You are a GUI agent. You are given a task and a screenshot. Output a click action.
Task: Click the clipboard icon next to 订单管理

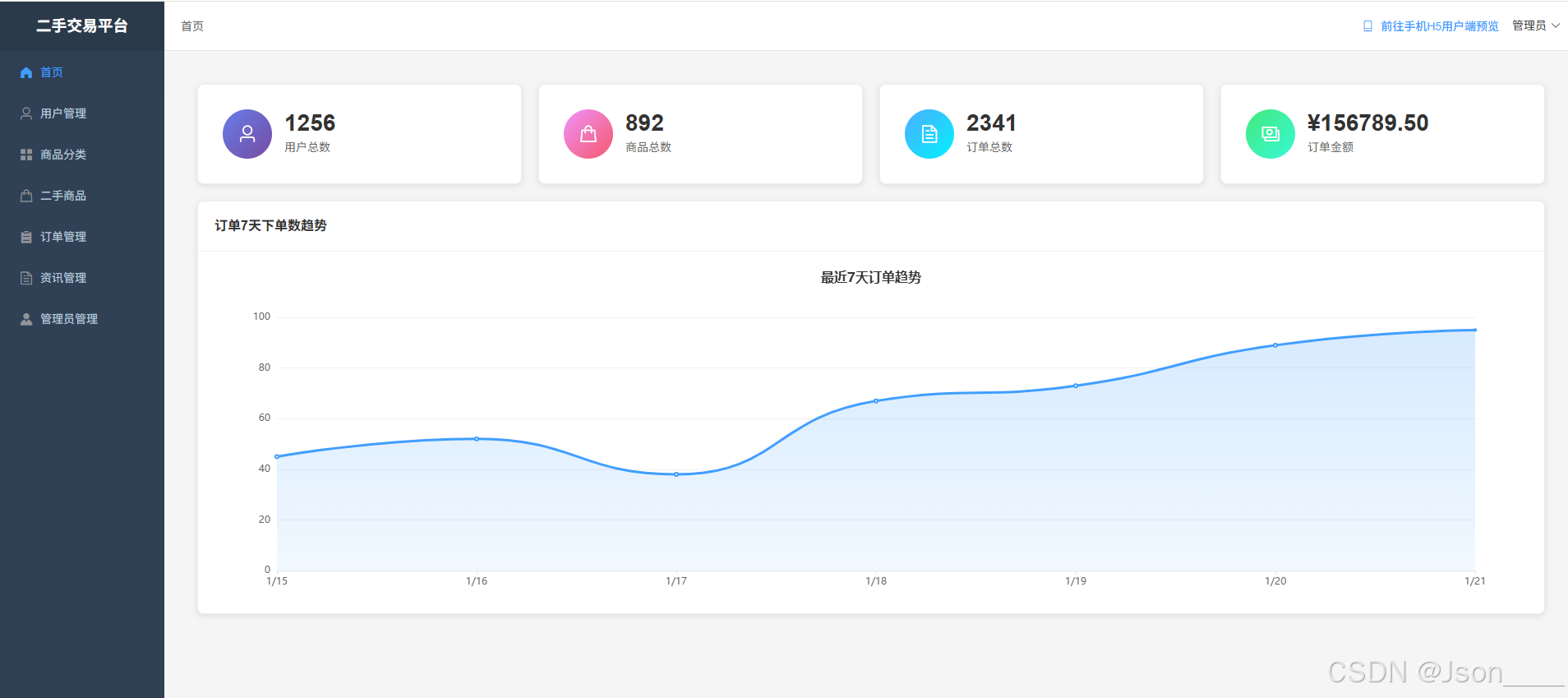pyautogui.click(x=26, y=237)
